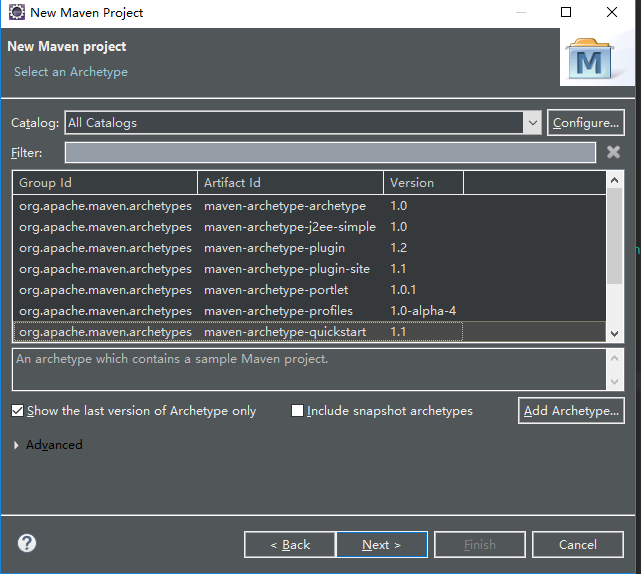Click version 1.0-alpha-4 cell

[x=423, y=311]
